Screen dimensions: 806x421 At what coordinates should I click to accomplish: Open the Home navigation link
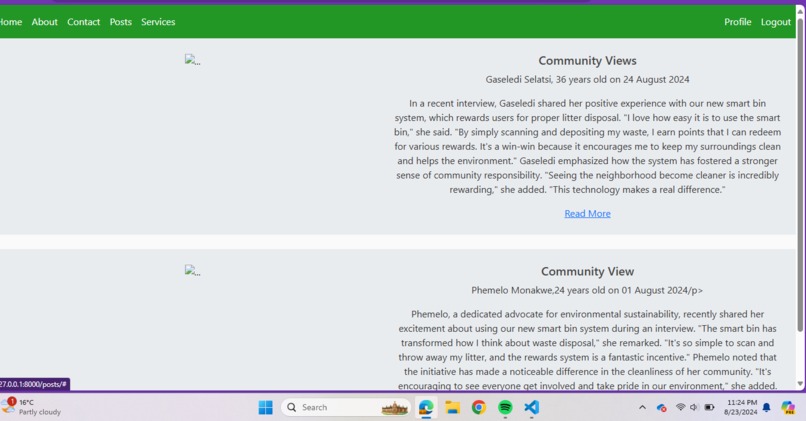coord(10,22)
